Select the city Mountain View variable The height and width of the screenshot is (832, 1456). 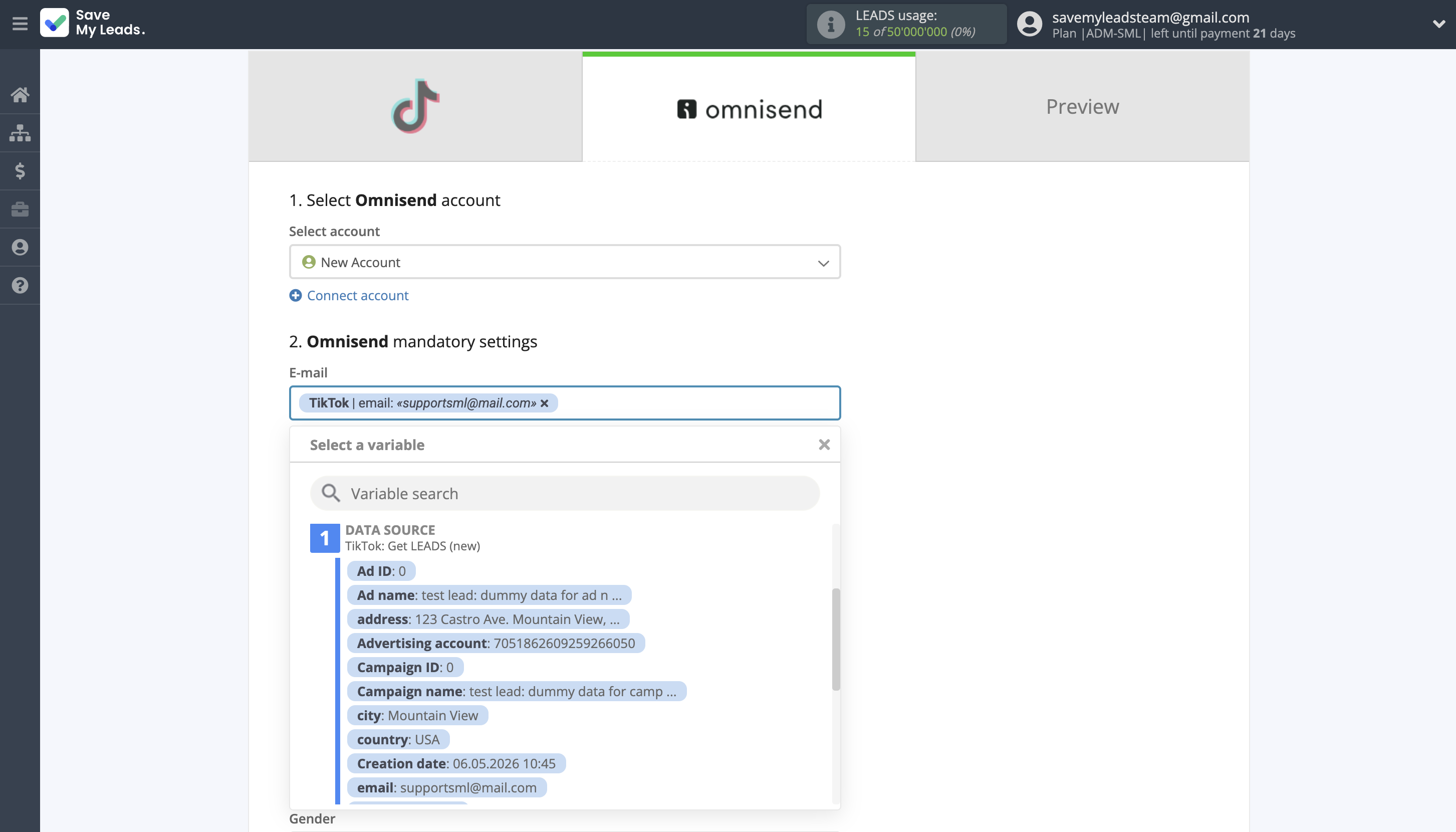[417, 715]
